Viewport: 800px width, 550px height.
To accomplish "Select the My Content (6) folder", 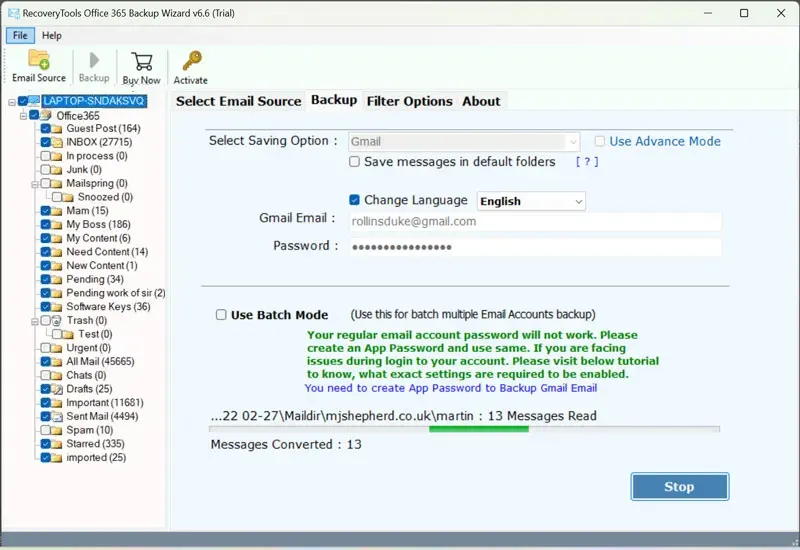I will [x=98, y=238].
